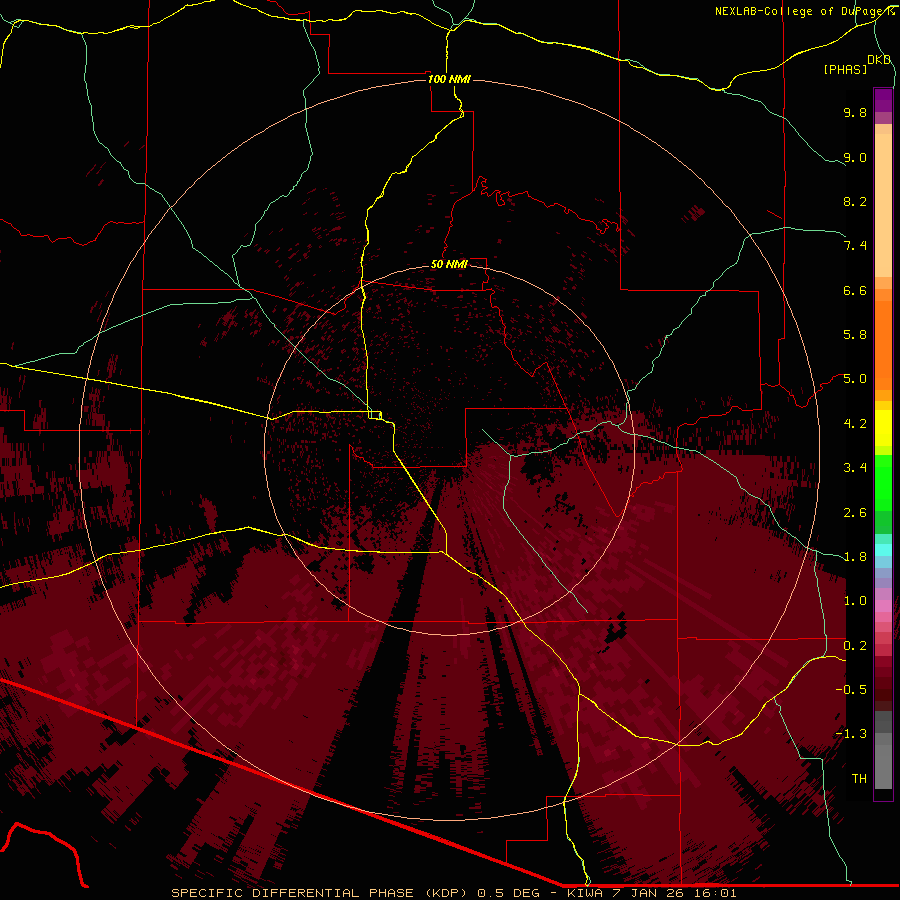Click the TH threshold label
The image size is (900, 900).
pyautogui.click(x=859, y=779)
